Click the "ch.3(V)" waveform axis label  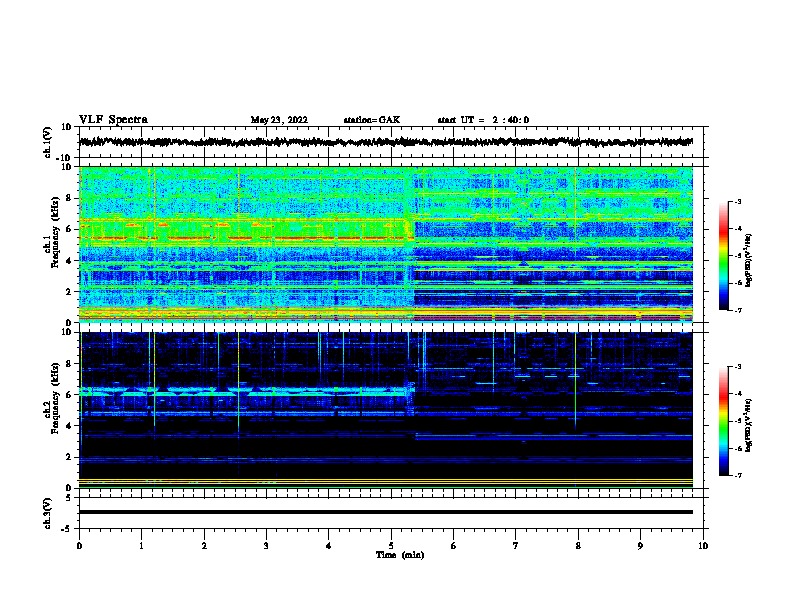tap(48, 513)
